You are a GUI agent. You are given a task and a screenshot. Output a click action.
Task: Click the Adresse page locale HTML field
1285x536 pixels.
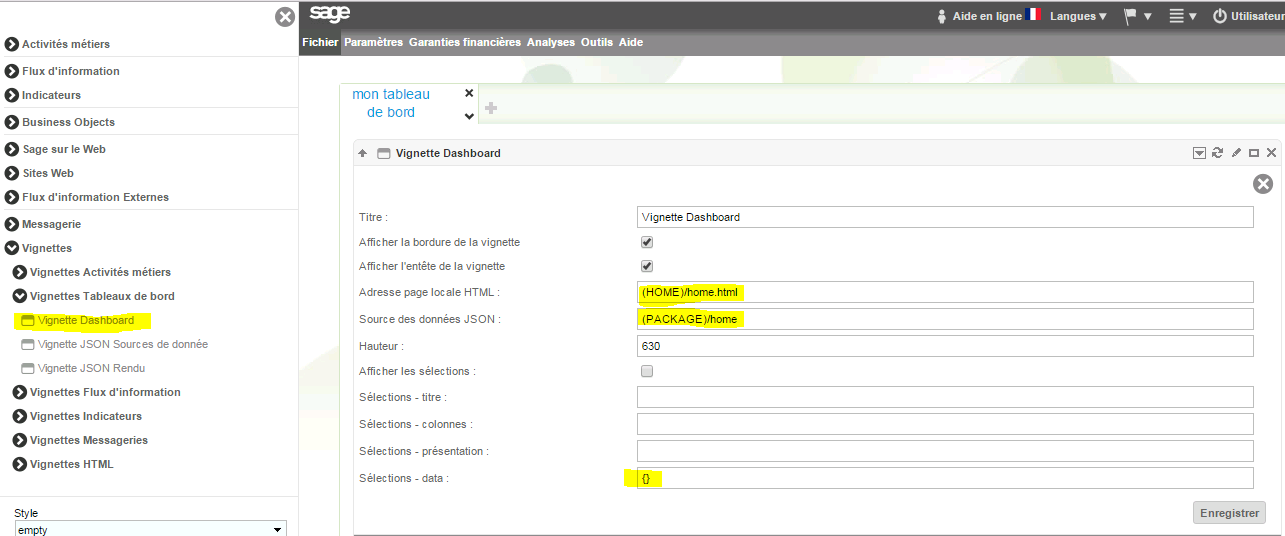(x=945, y=292)
